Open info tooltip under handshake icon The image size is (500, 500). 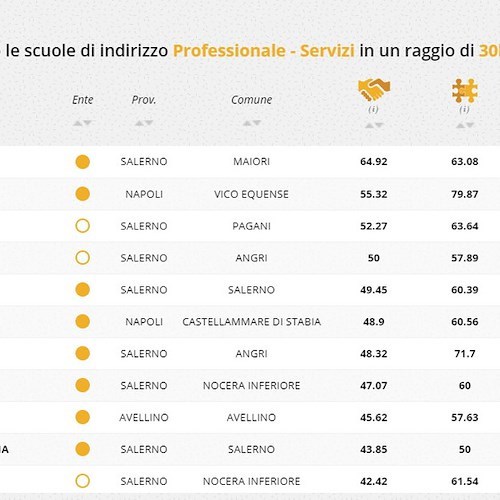(373, 109)
